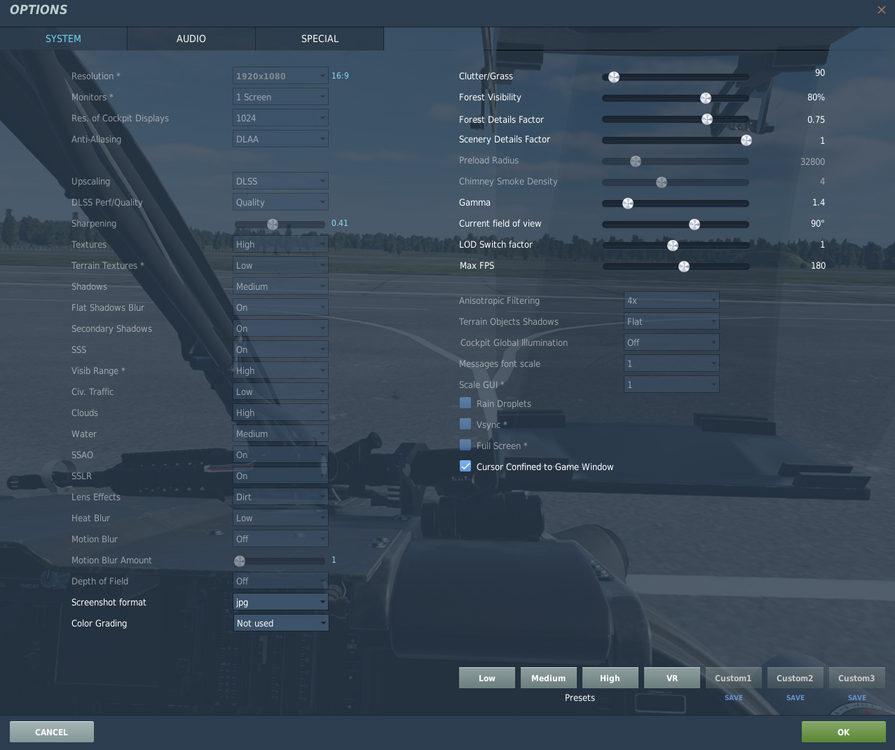Enable the Full Screen checkbox

click(465, 445)
